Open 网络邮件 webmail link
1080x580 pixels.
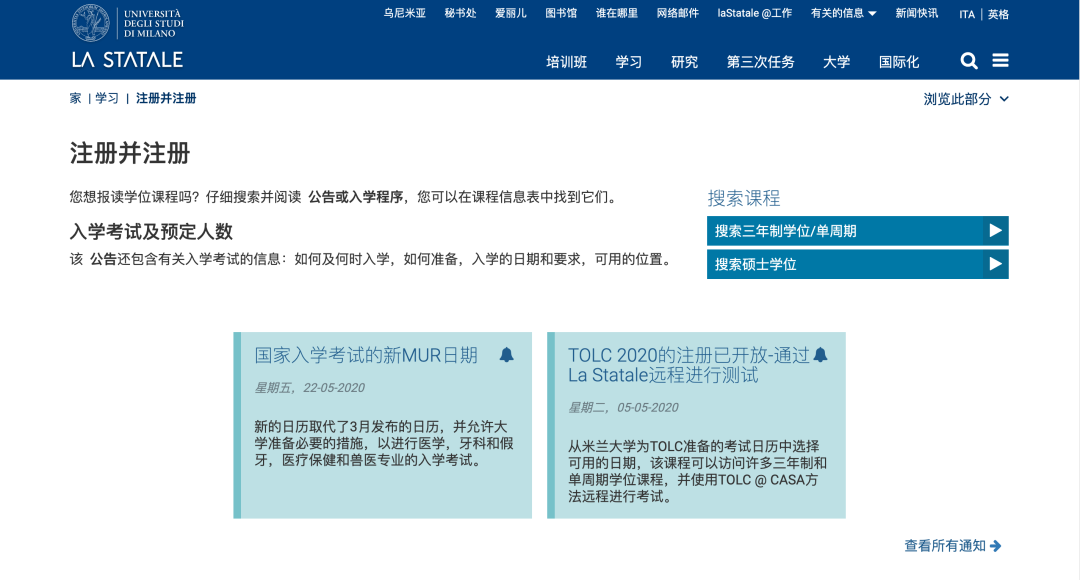(677, 13)
